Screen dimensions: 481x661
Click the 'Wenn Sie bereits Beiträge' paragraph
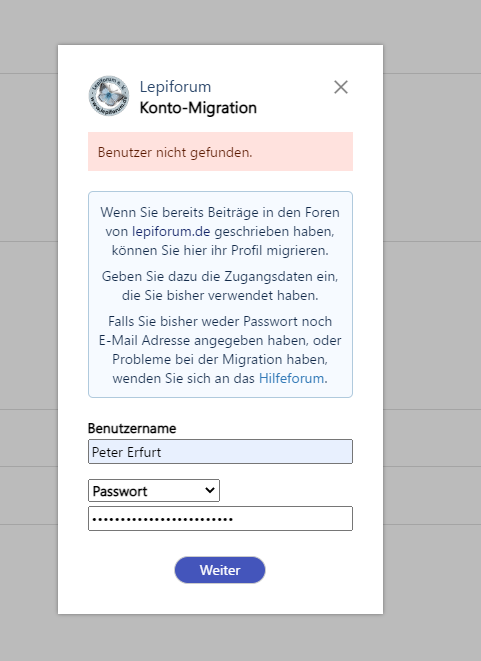220,231
